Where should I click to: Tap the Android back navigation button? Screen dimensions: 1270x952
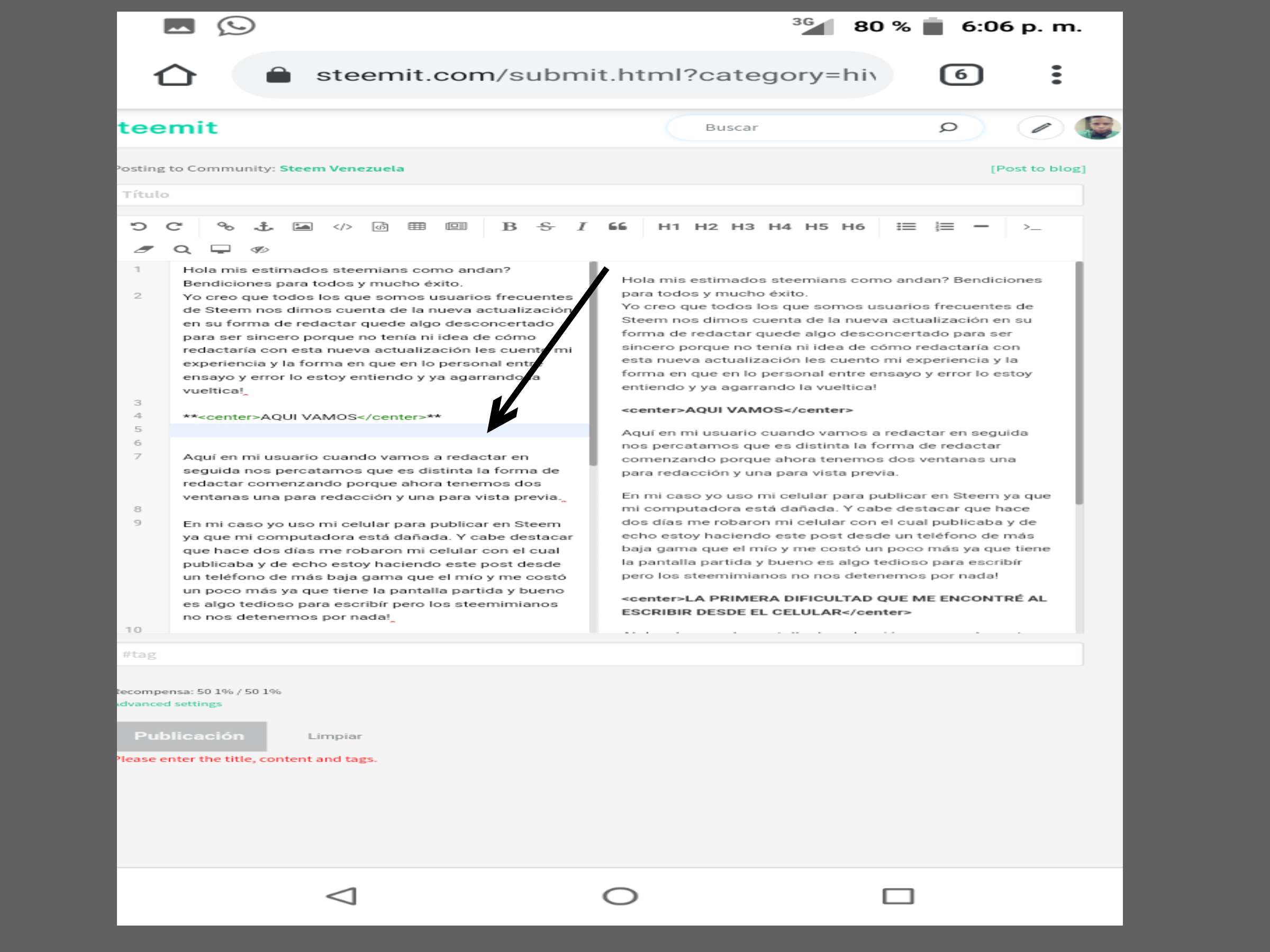342,896
